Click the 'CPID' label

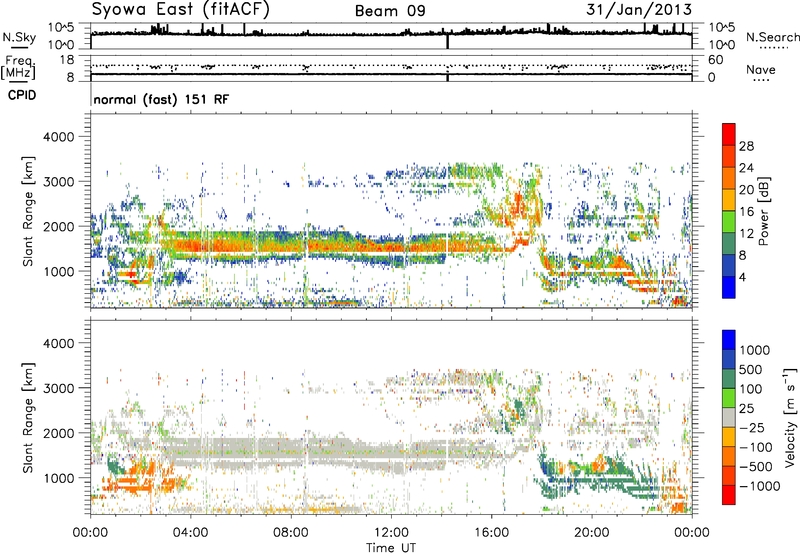22,95
